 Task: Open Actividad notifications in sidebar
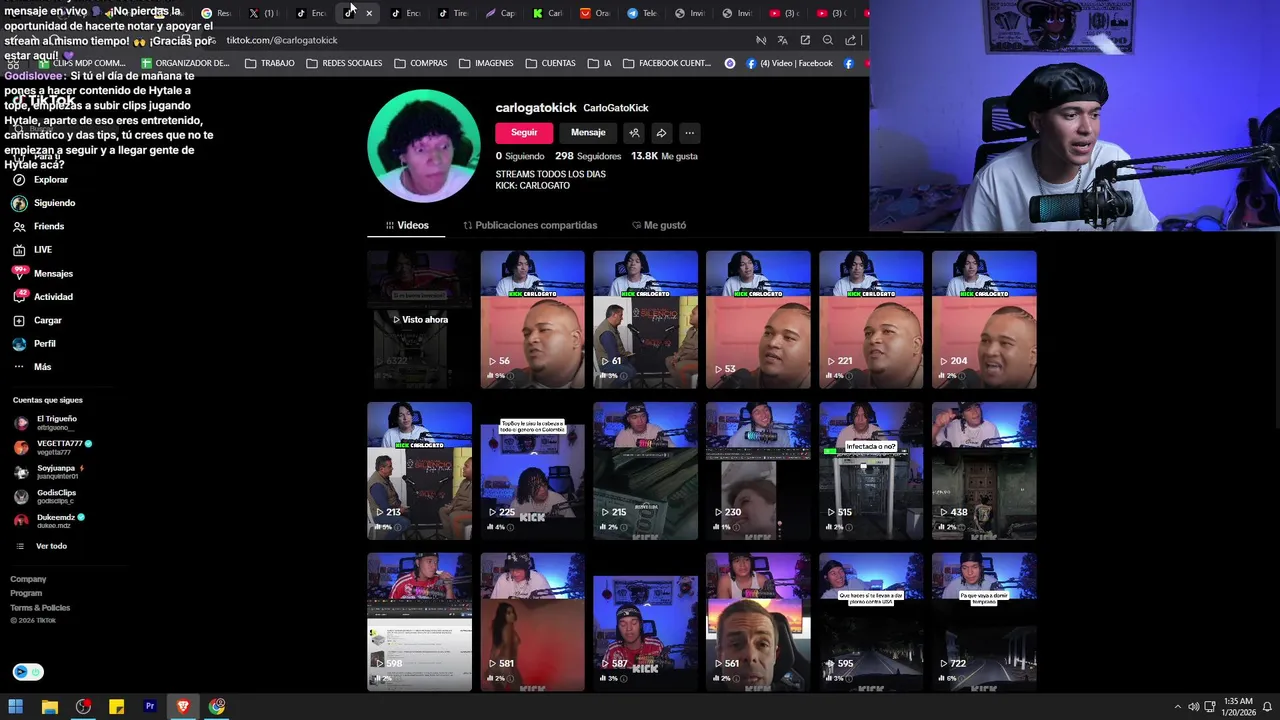tap(42, 297)
